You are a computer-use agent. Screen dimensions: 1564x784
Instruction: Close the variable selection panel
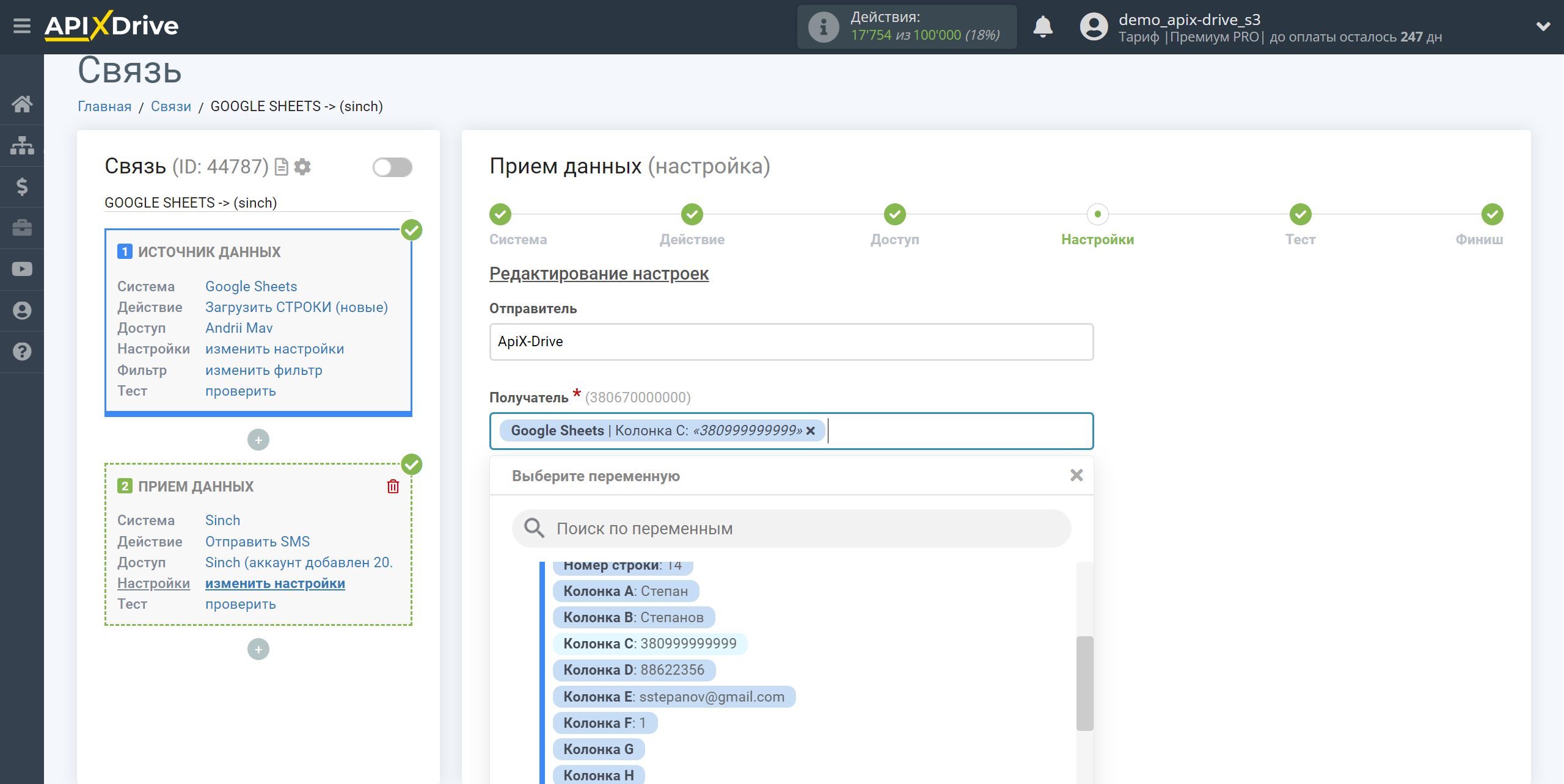1076,475
